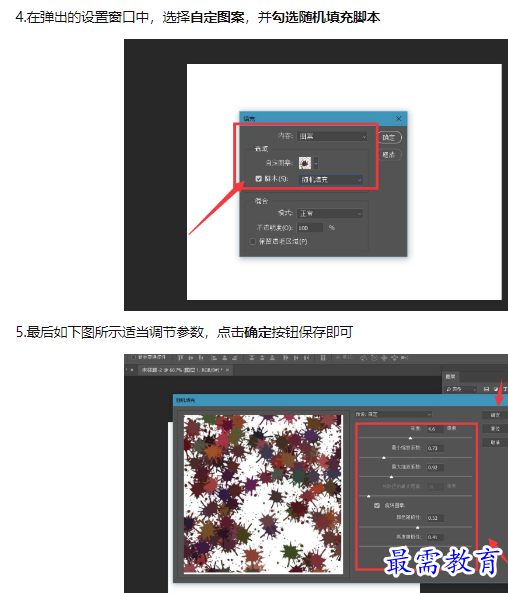Click the 3D rotate mode icon

(x=363, y=357)
